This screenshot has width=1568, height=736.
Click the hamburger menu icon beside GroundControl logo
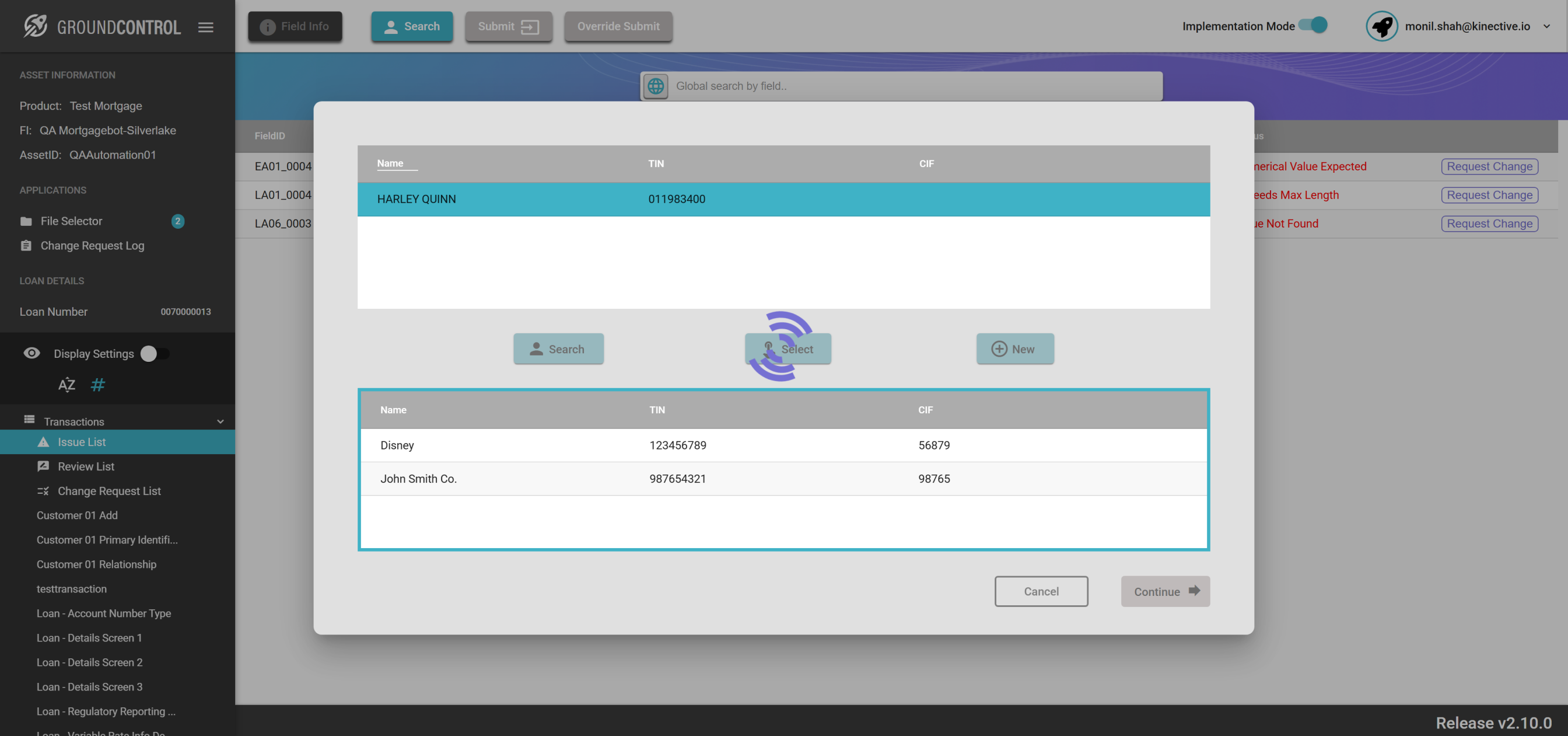coord(206,27)
